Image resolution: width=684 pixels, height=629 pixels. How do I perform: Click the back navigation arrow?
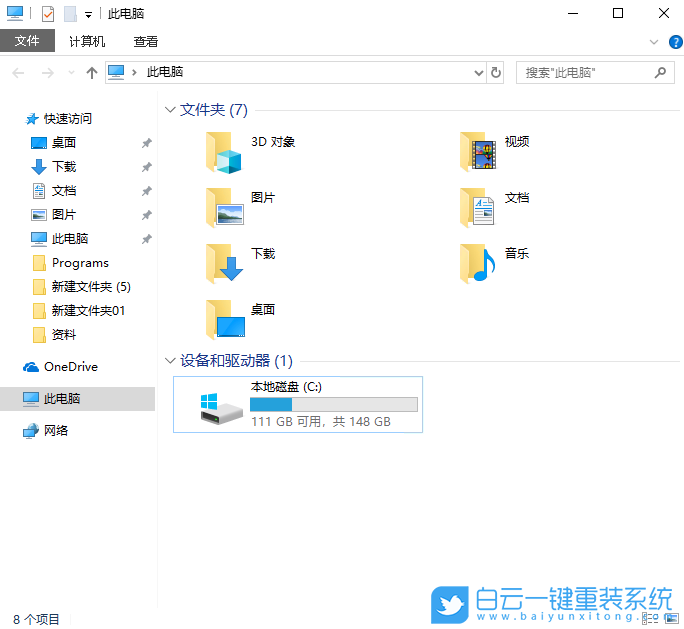tap(18, 72)
